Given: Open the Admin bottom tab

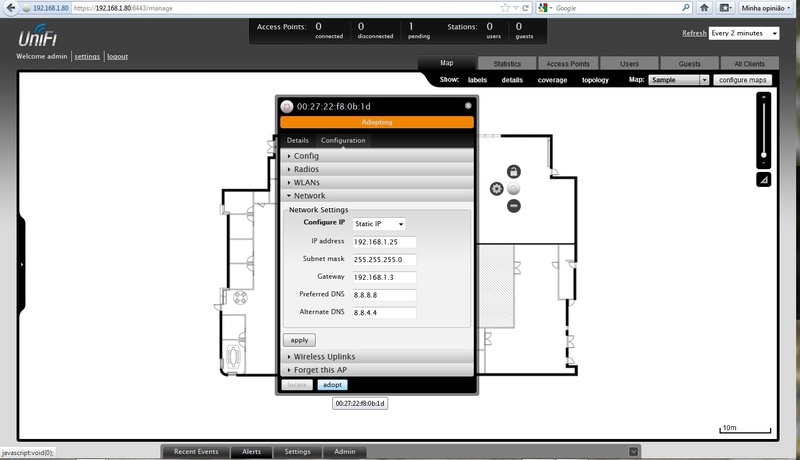Looking at the screenshot, I should [344, 451].
